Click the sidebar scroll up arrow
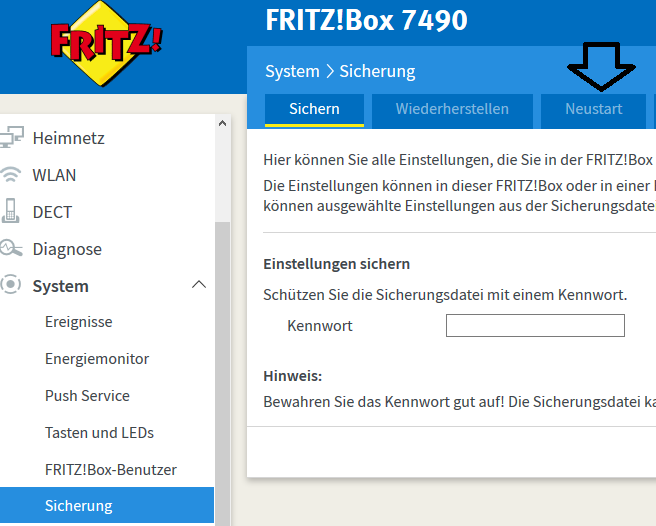This screenshot has width=656, height=526. tap(223, 123)
